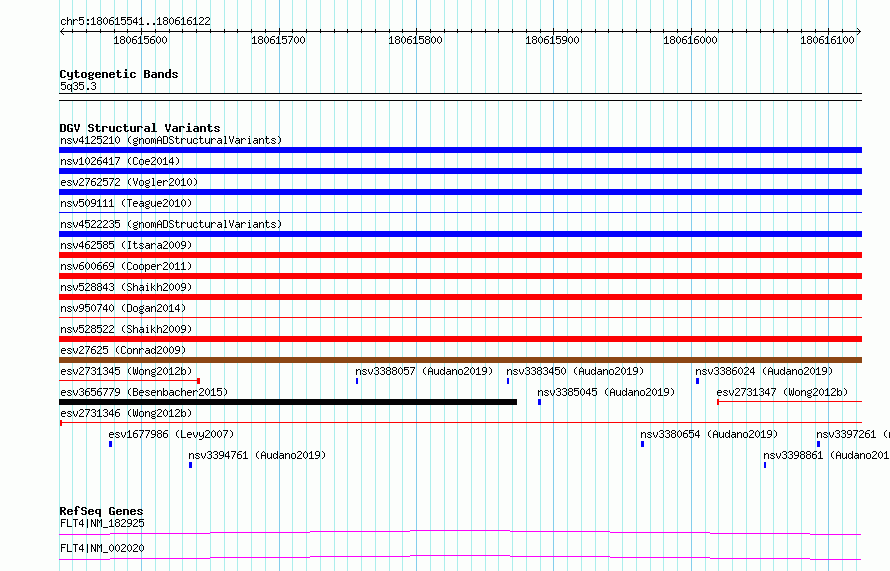890x571 pixels.
Task: Click the Cytogenetic Bands track heading
Action: 119,74
